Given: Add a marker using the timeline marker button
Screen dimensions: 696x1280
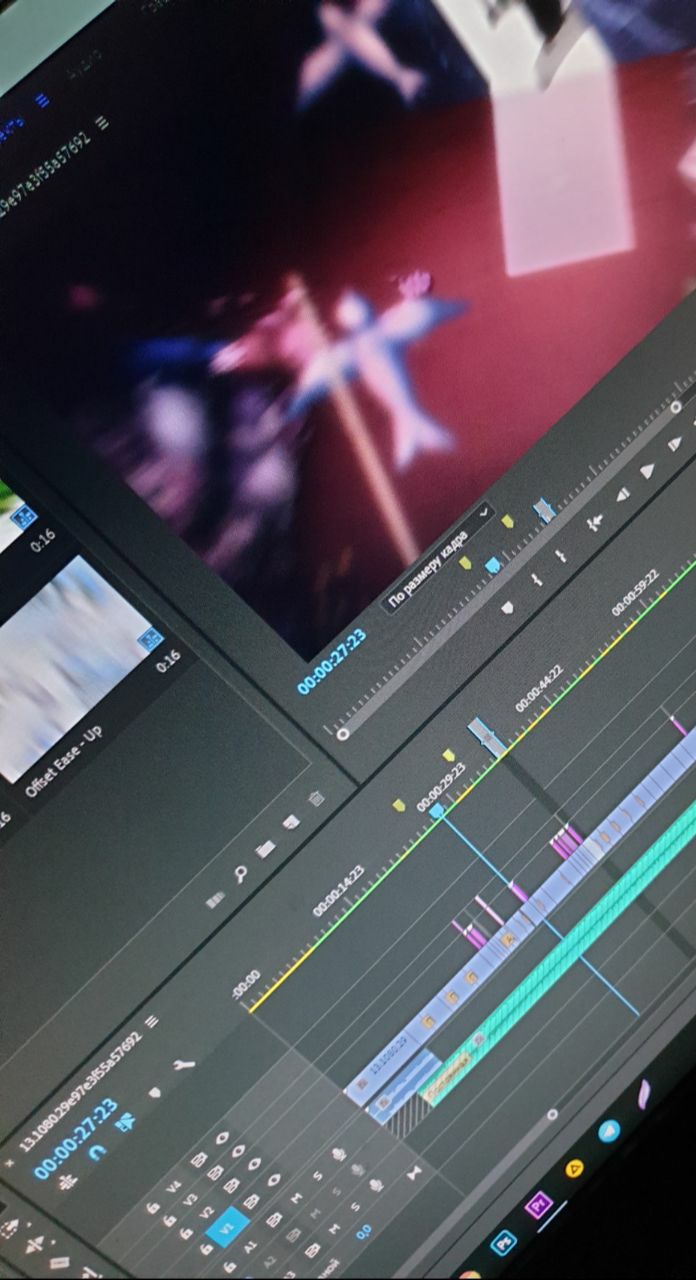Looking at the screenshot, I should click(155, 1093).
